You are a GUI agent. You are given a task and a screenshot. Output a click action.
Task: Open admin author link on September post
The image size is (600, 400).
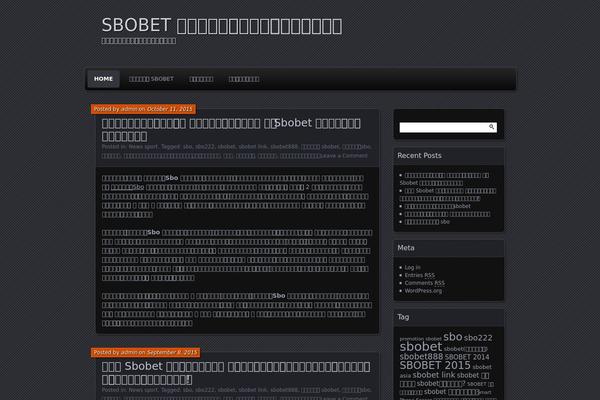[x=129, y=353]
